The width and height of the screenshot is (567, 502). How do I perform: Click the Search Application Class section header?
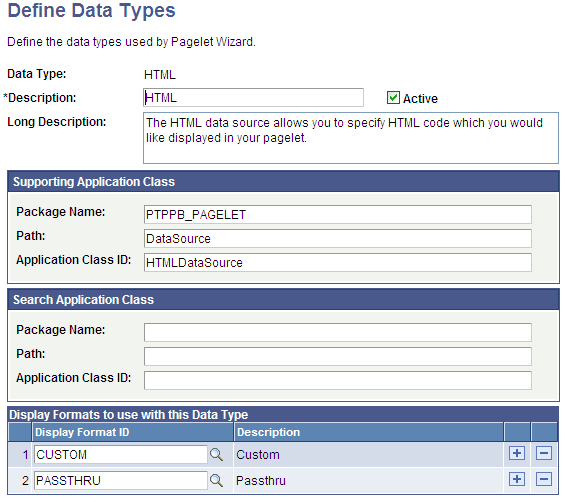click(x=284, y=299)
